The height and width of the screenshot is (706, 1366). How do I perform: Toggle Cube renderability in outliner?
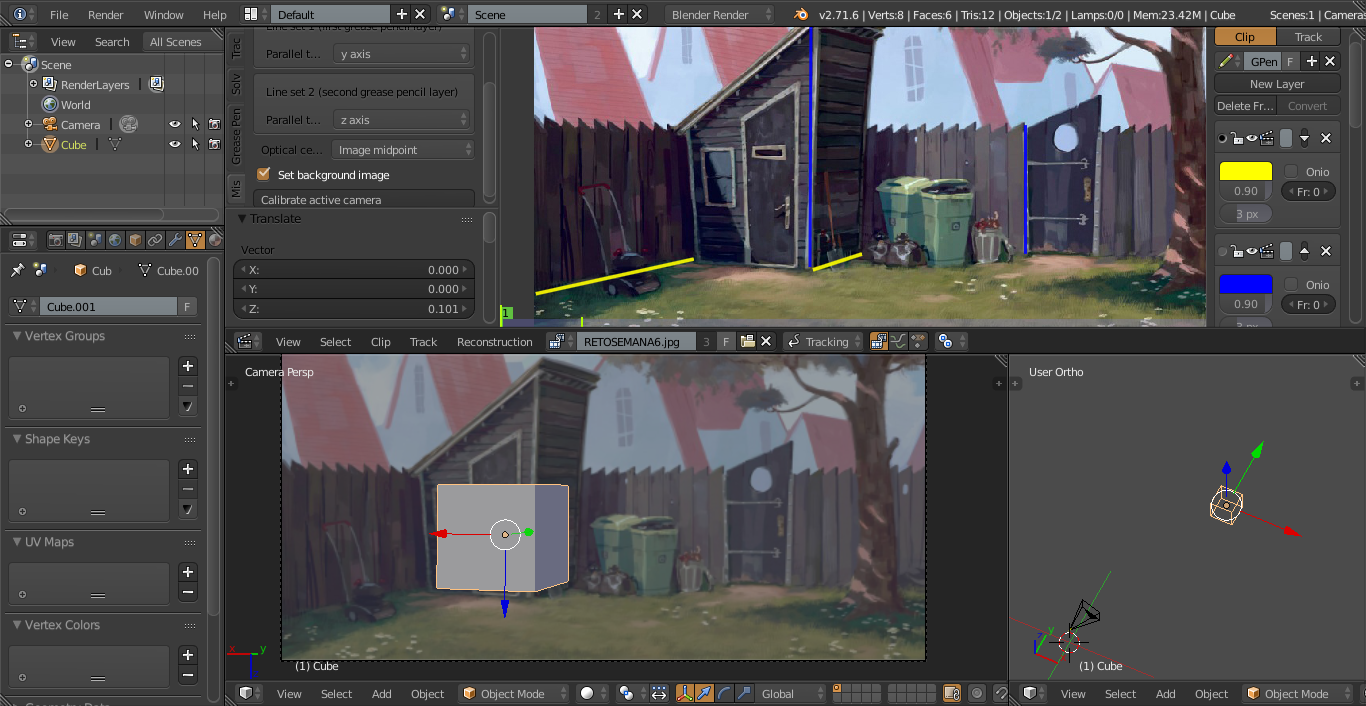point(214,144)
